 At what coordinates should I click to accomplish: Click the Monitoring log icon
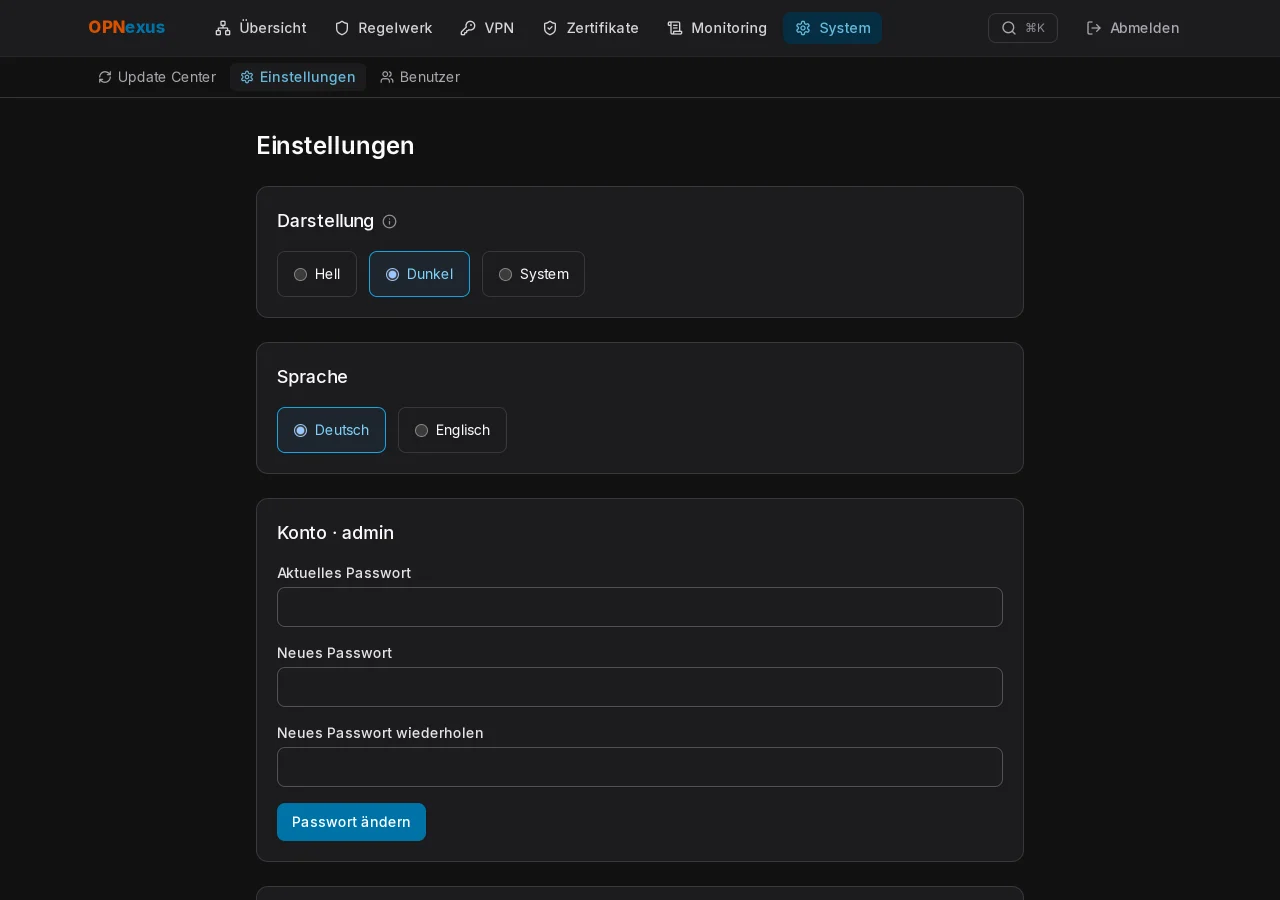click(675, 28)
